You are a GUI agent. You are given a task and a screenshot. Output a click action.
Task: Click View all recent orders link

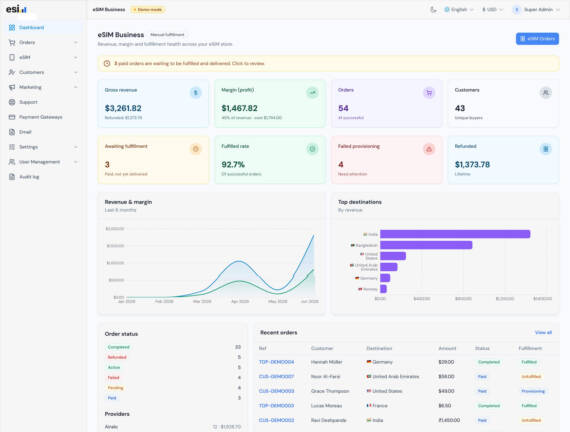[543, 333]
